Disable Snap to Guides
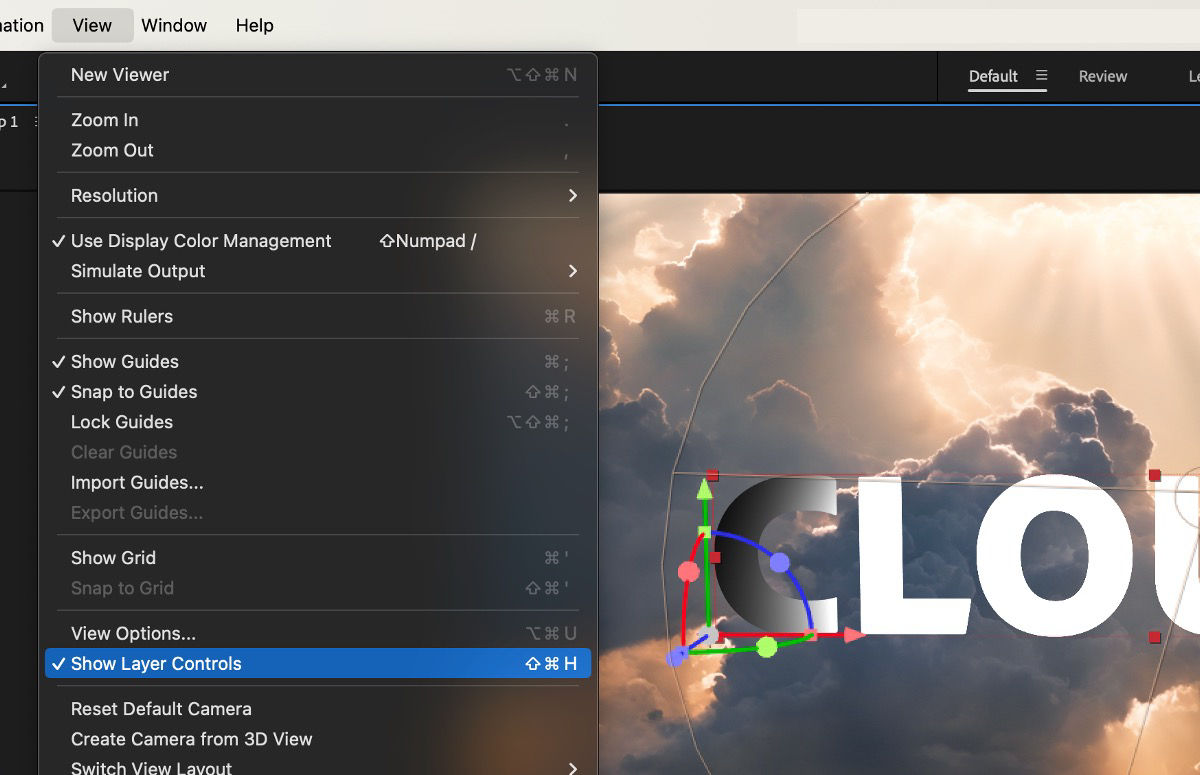 (133, 392)
